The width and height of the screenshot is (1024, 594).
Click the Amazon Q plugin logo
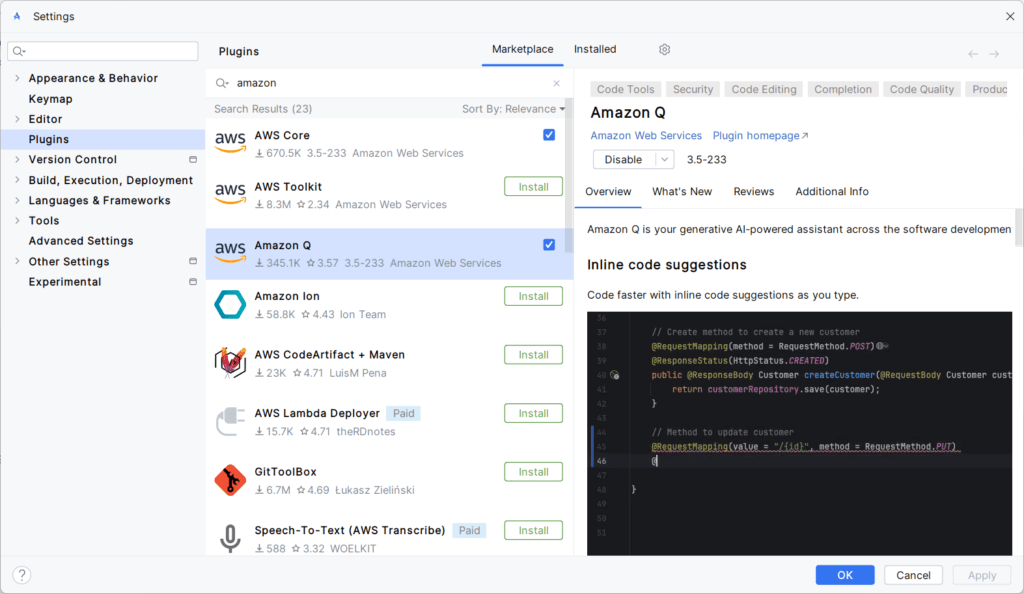tap(231, 253)
